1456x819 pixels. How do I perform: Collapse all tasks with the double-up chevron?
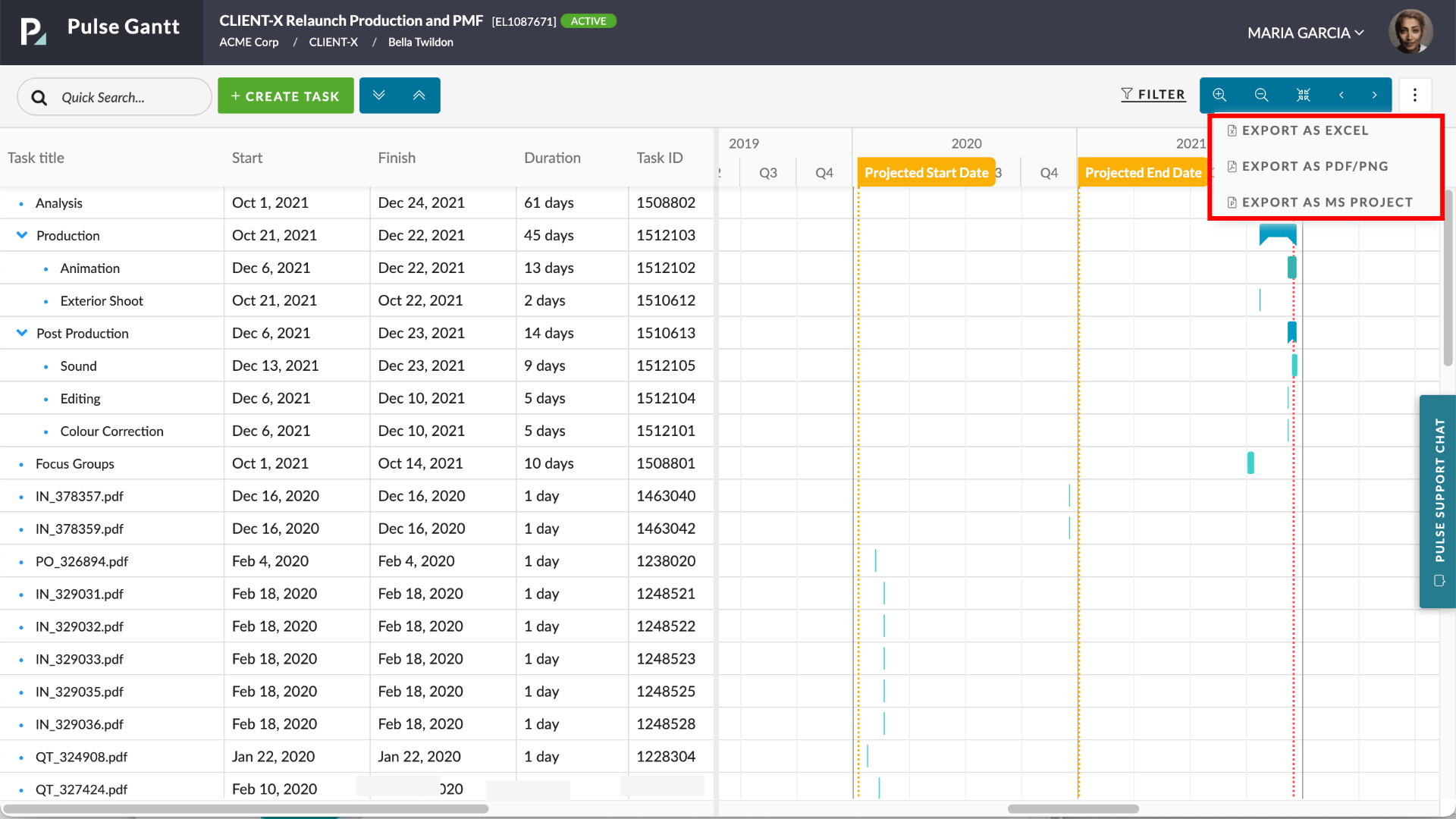[419, 95]
